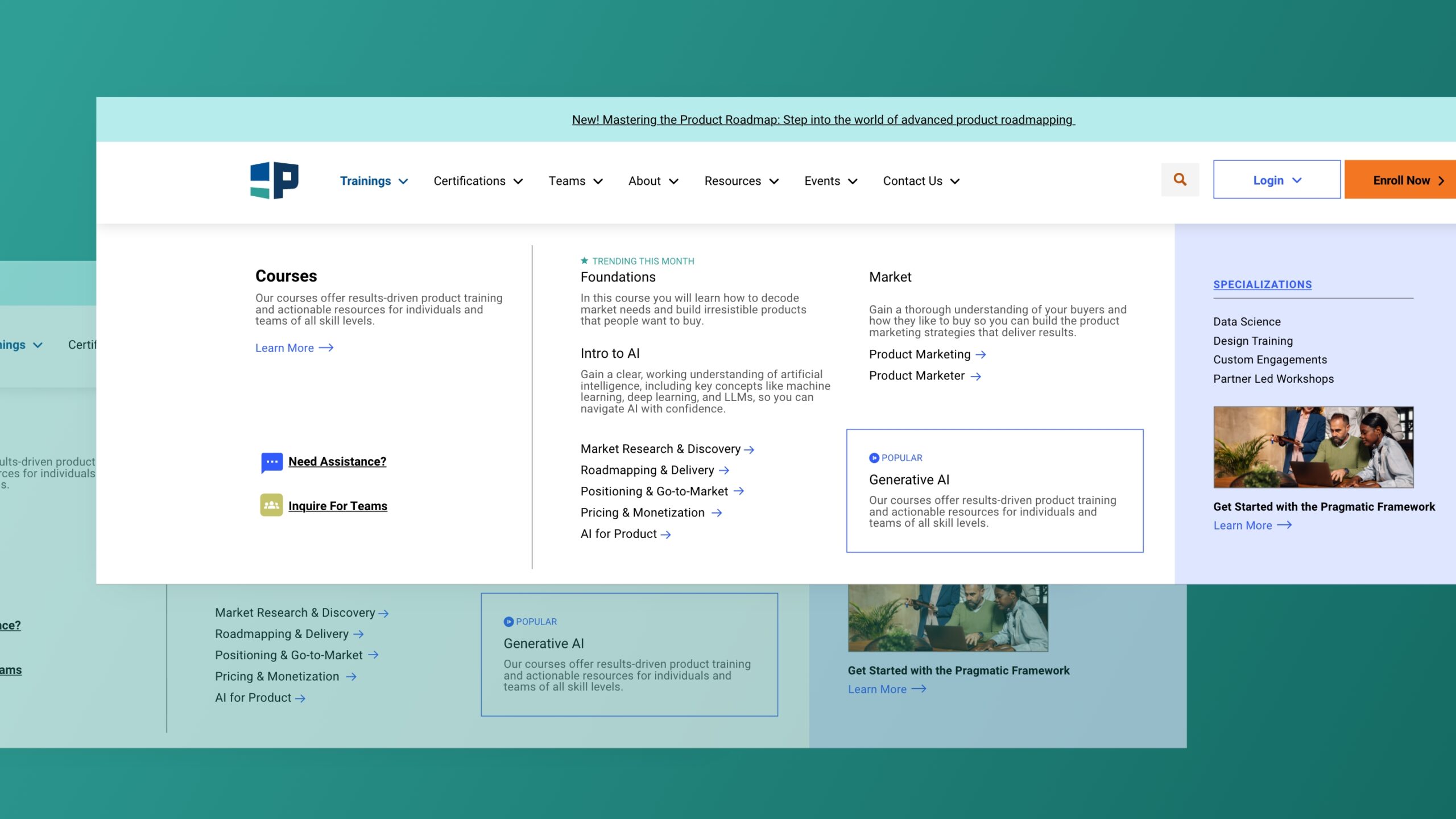Click the arrow next to Pricing & Monetization

(x=717, y=513)
